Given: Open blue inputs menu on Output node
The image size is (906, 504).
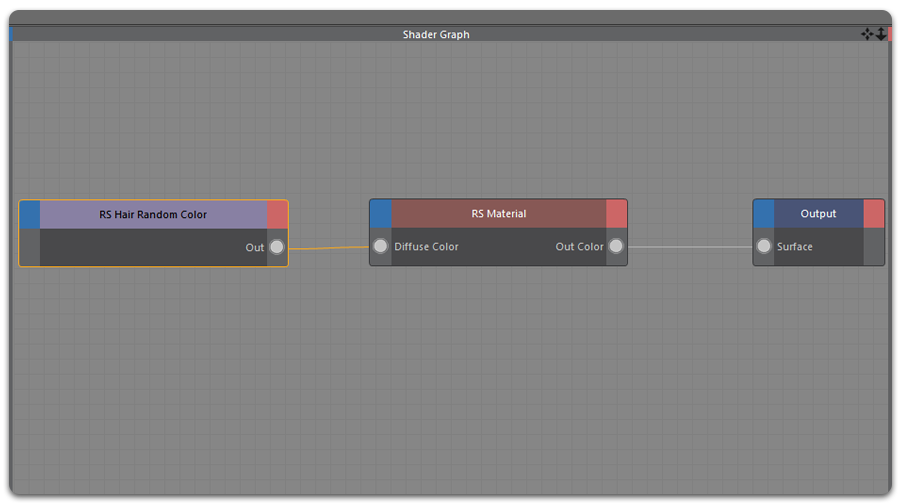Looking at the screenshot, I should click(764, 214).
